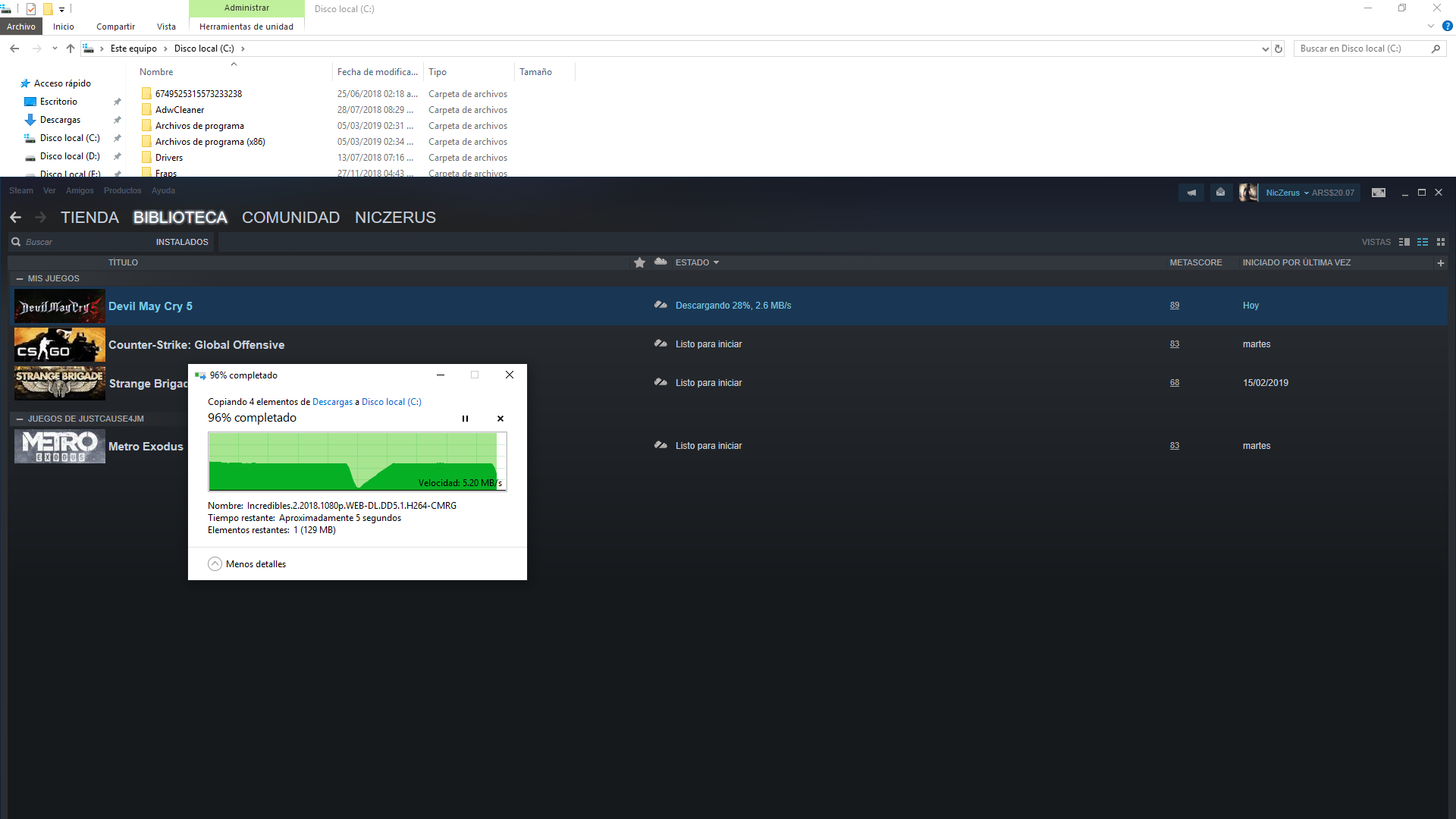
Task: Select Descargas in the navigation pane
Action: click(60, 120)
